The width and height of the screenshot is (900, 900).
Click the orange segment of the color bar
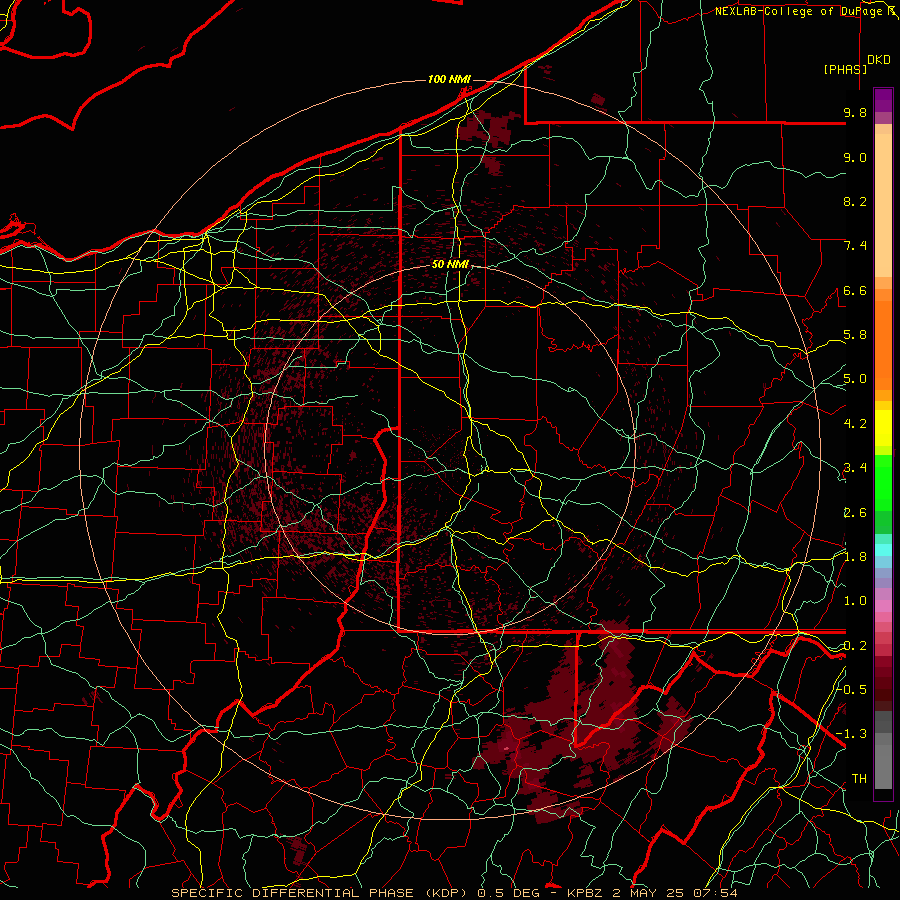point(883,344)
